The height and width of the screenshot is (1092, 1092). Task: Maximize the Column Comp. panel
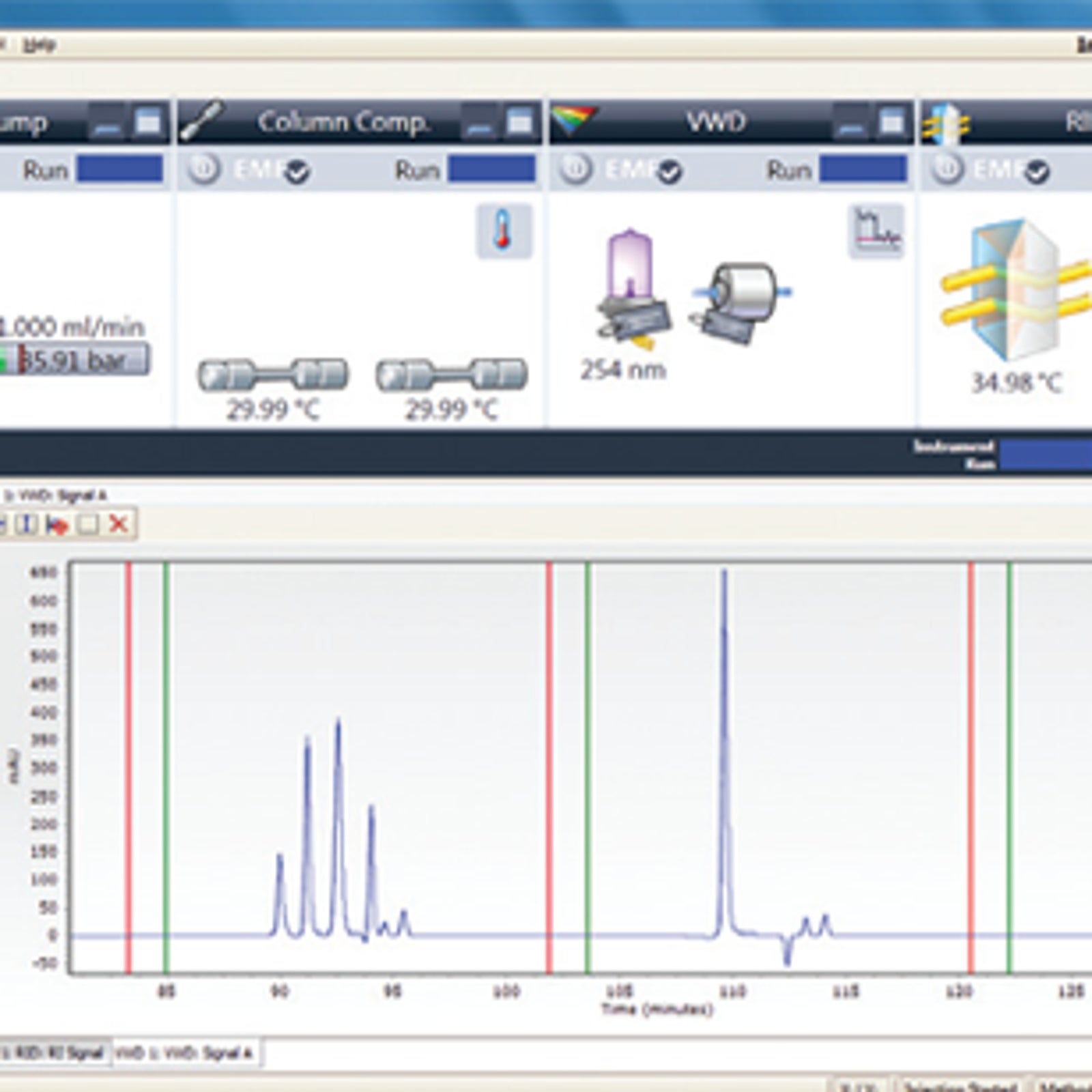click(520, 123)
